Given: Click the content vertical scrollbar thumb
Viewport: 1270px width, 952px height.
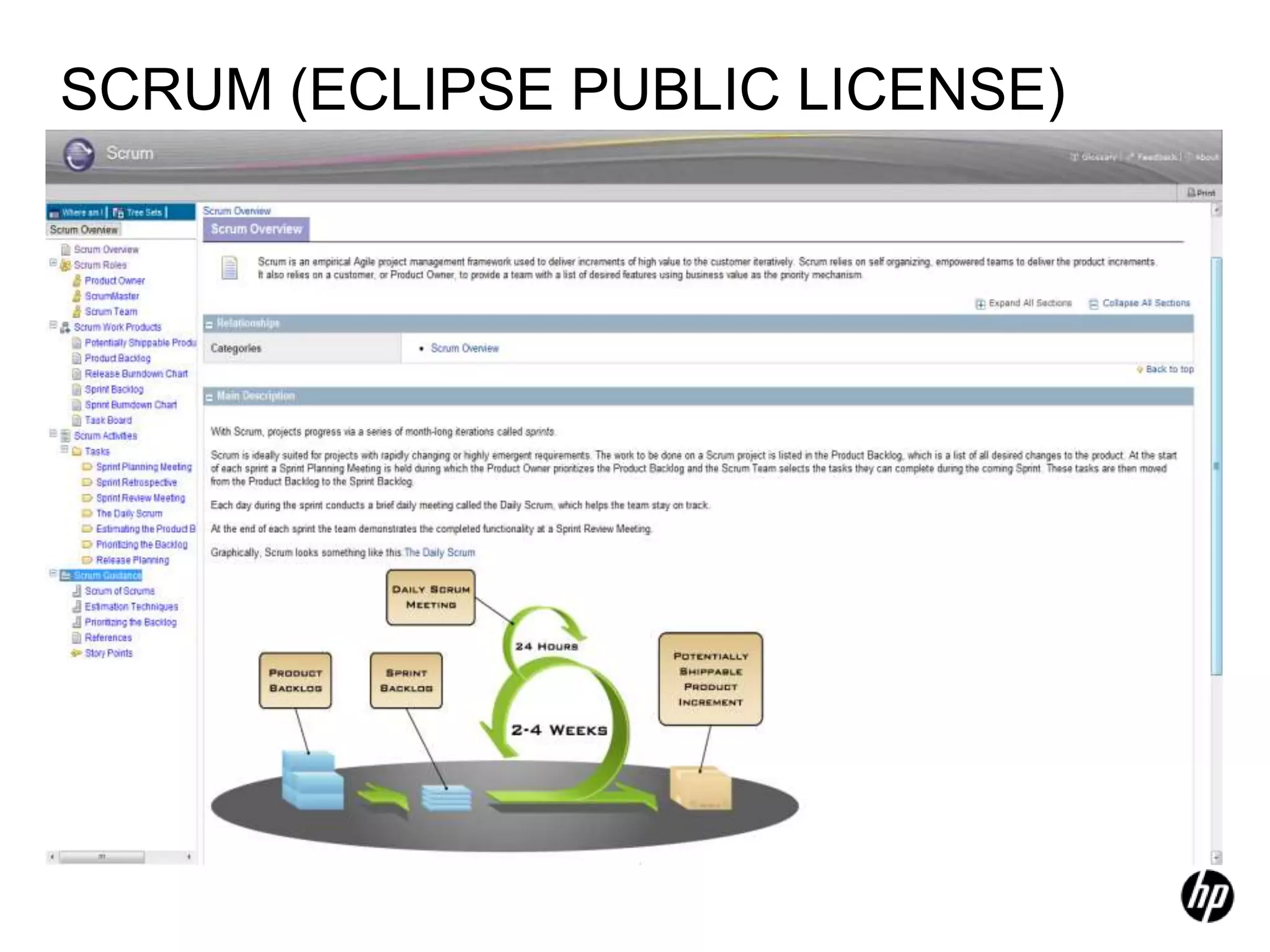Looking at the screenshot, I should pyautogui.click(x=1217, y=465).
